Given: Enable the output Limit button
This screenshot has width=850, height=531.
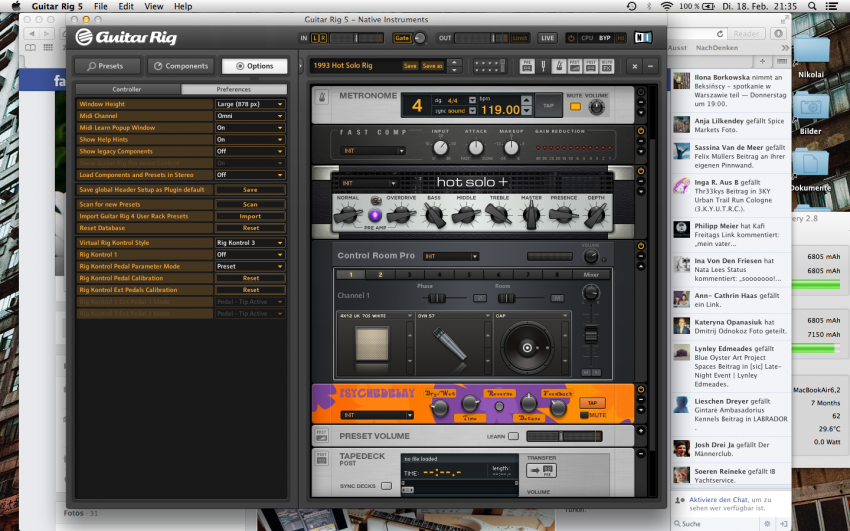Looking at the screenshot, I should click(519, 38).
